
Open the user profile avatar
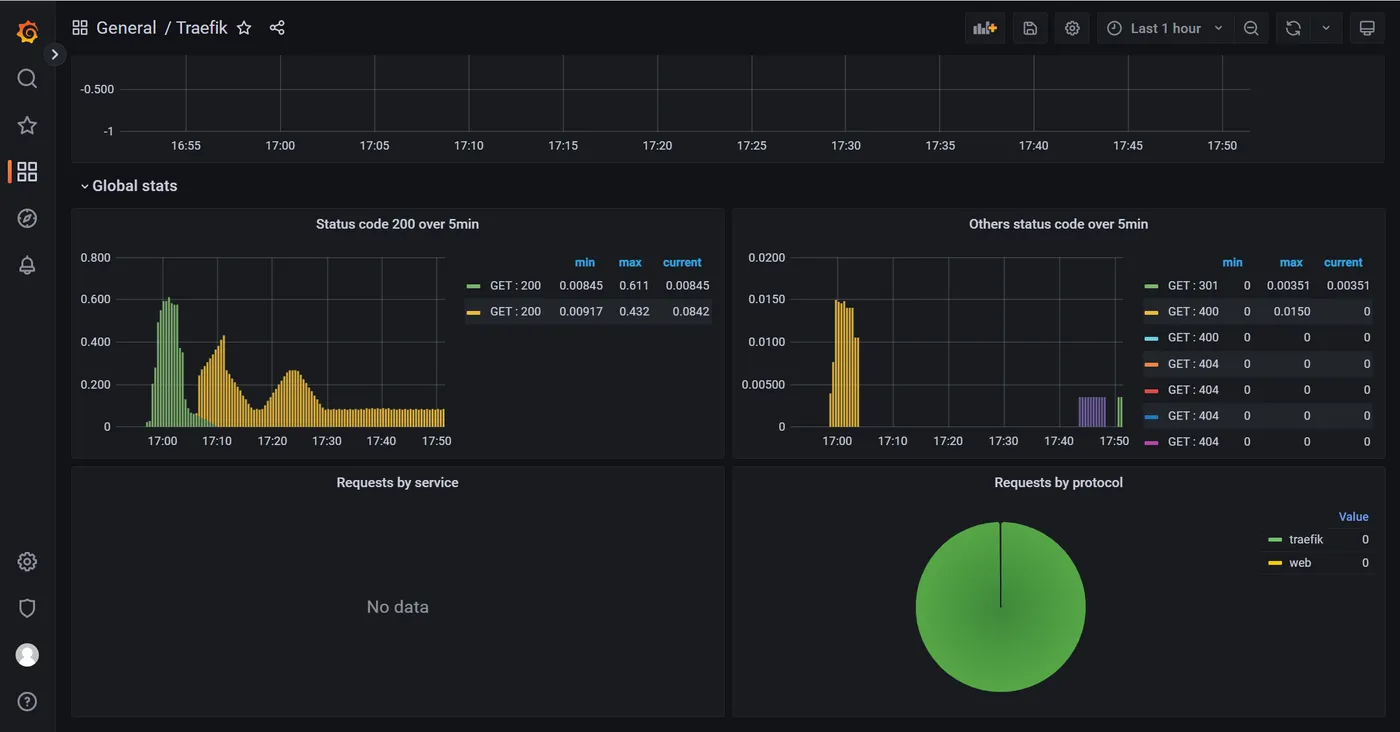[x=27, y=655]
